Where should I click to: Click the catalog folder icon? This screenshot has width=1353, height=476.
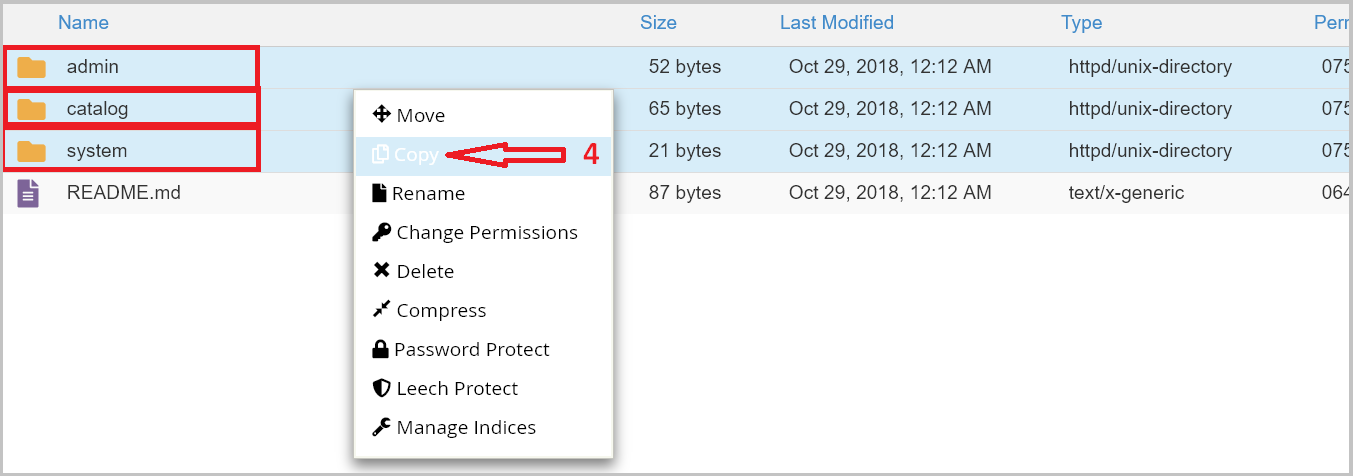[32, 109]
